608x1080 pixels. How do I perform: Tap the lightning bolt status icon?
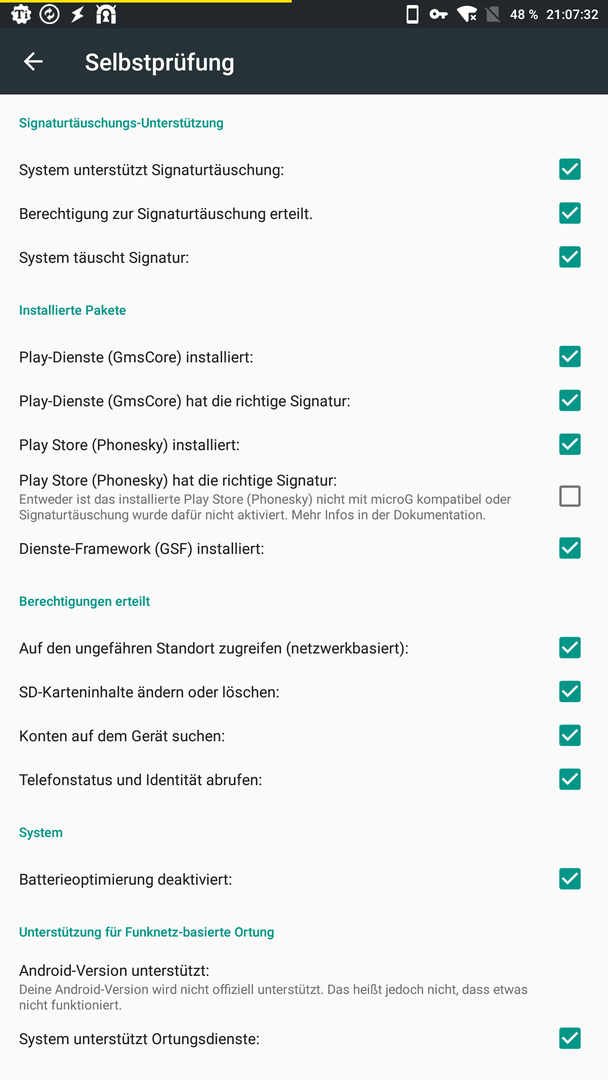click(x=78, y=14)
